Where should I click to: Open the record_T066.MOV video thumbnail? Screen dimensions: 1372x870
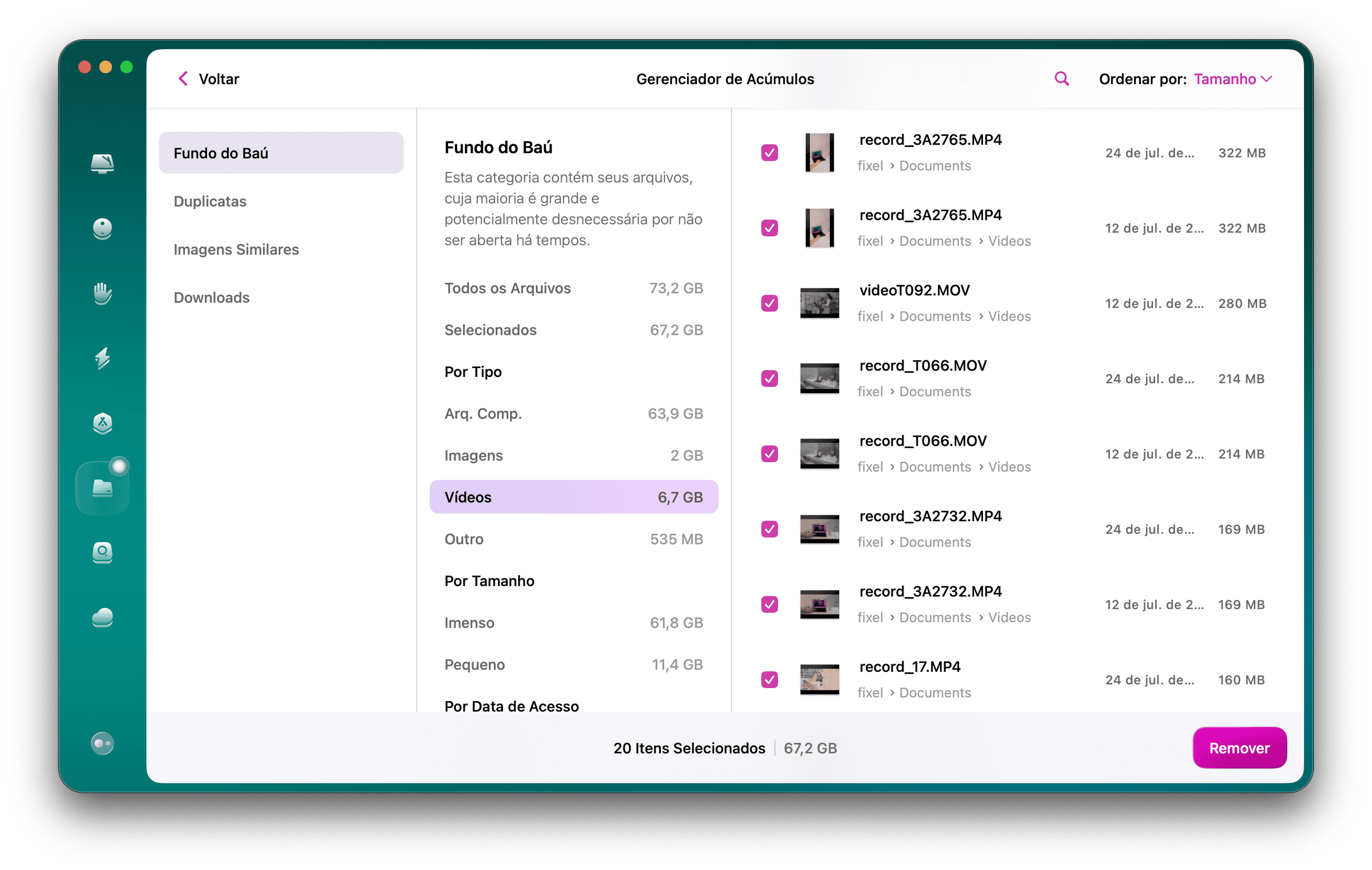[x=819, y=377]
